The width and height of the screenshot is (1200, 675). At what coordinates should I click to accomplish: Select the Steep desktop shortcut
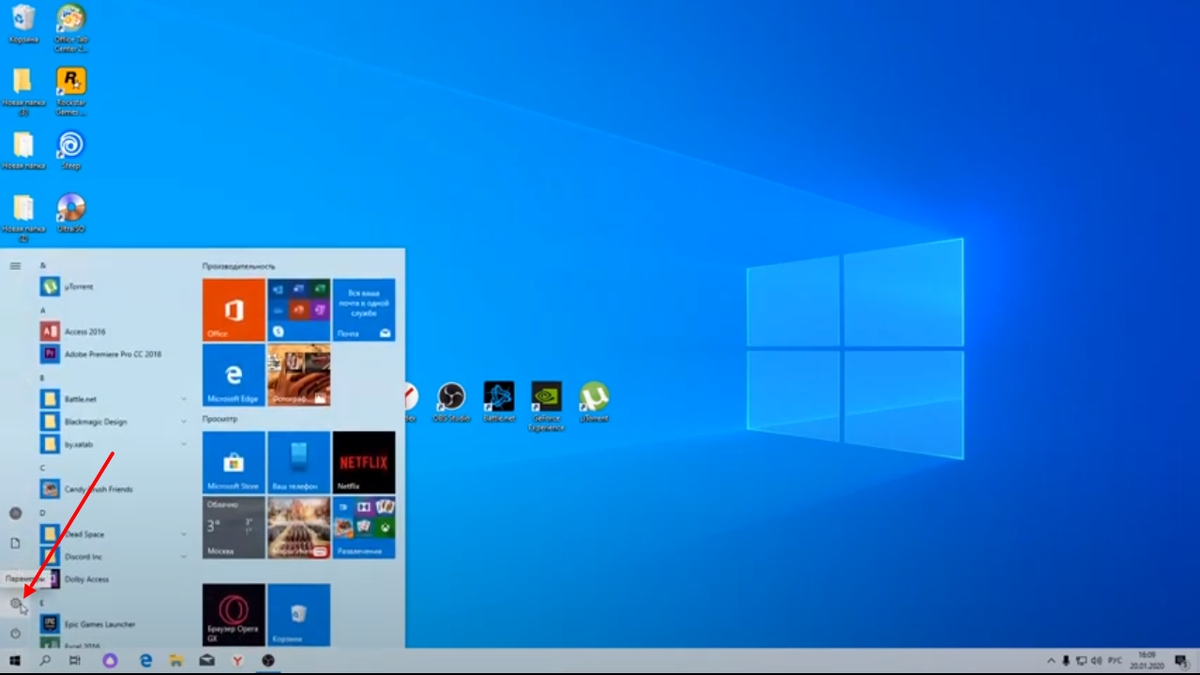pos(71,150)
